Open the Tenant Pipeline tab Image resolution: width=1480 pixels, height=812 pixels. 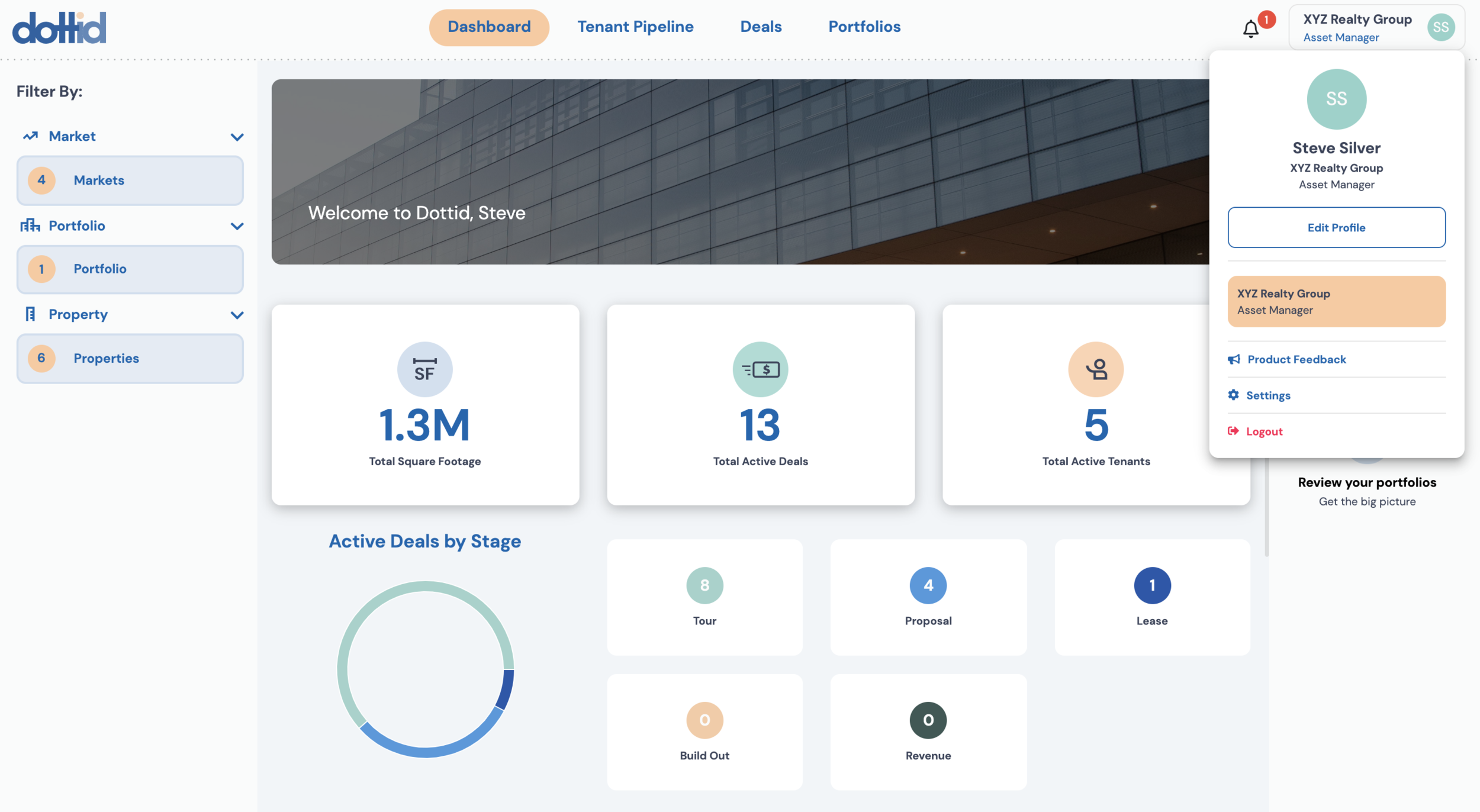[635, 27]
